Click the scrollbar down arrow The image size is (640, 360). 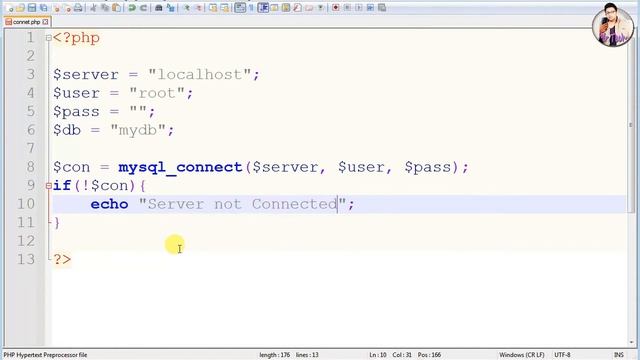631,342
